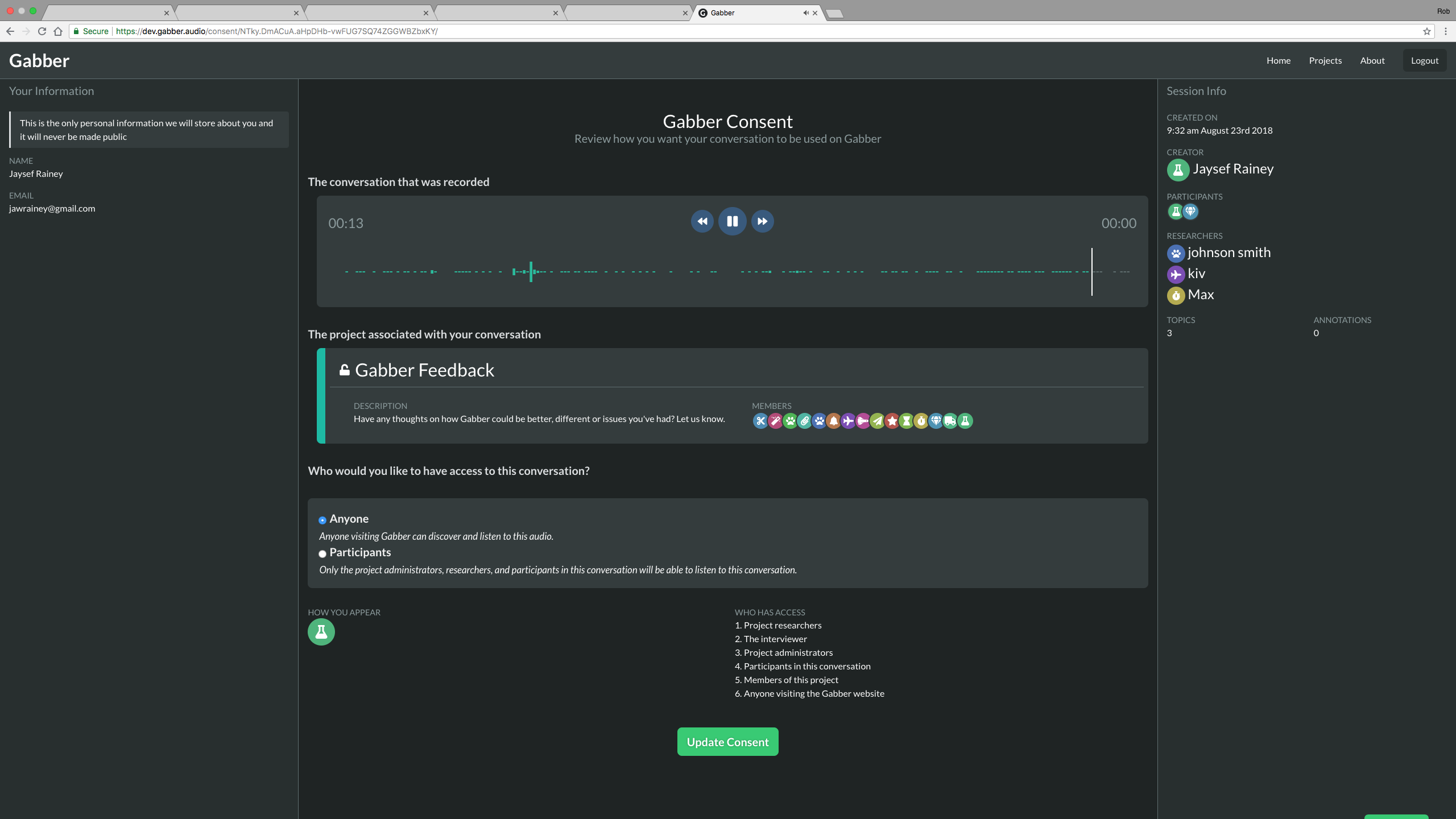Click the airplane avatar next to kiv
The width and height of the screenshot is (1456, 819).
(x=1176, y=274)
